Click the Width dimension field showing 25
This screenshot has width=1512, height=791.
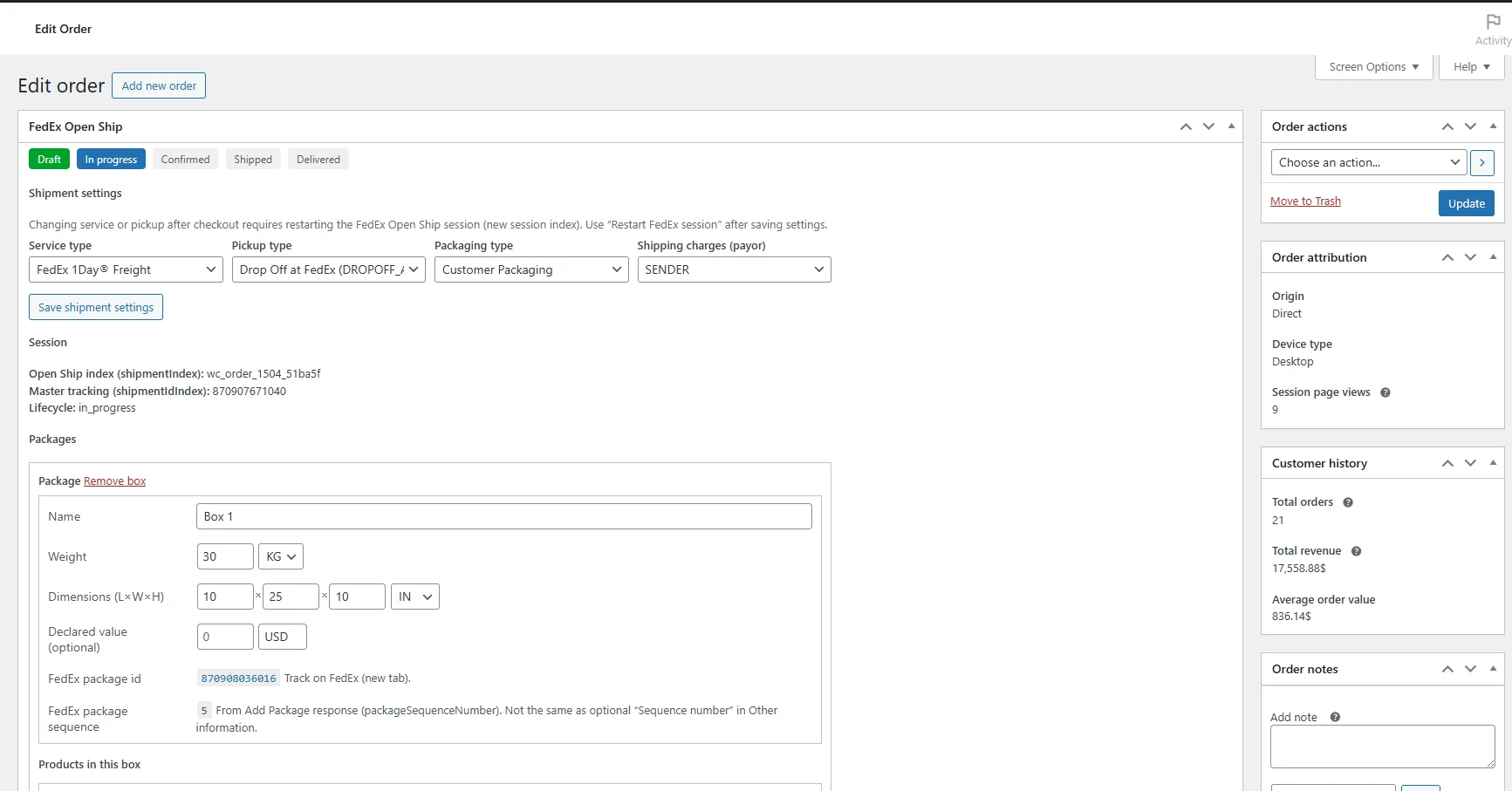(x=291, y=597)
